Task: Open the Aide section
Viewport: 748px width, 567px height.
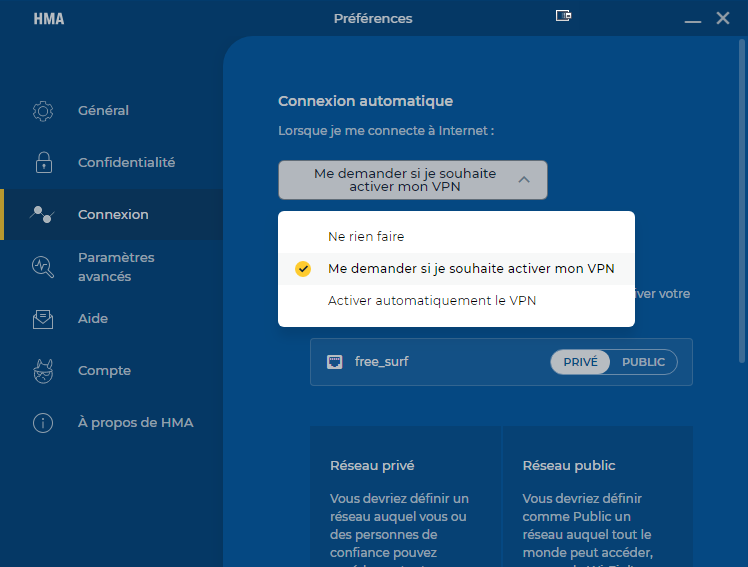Action: pyautogui.click(x=112, y=319)
